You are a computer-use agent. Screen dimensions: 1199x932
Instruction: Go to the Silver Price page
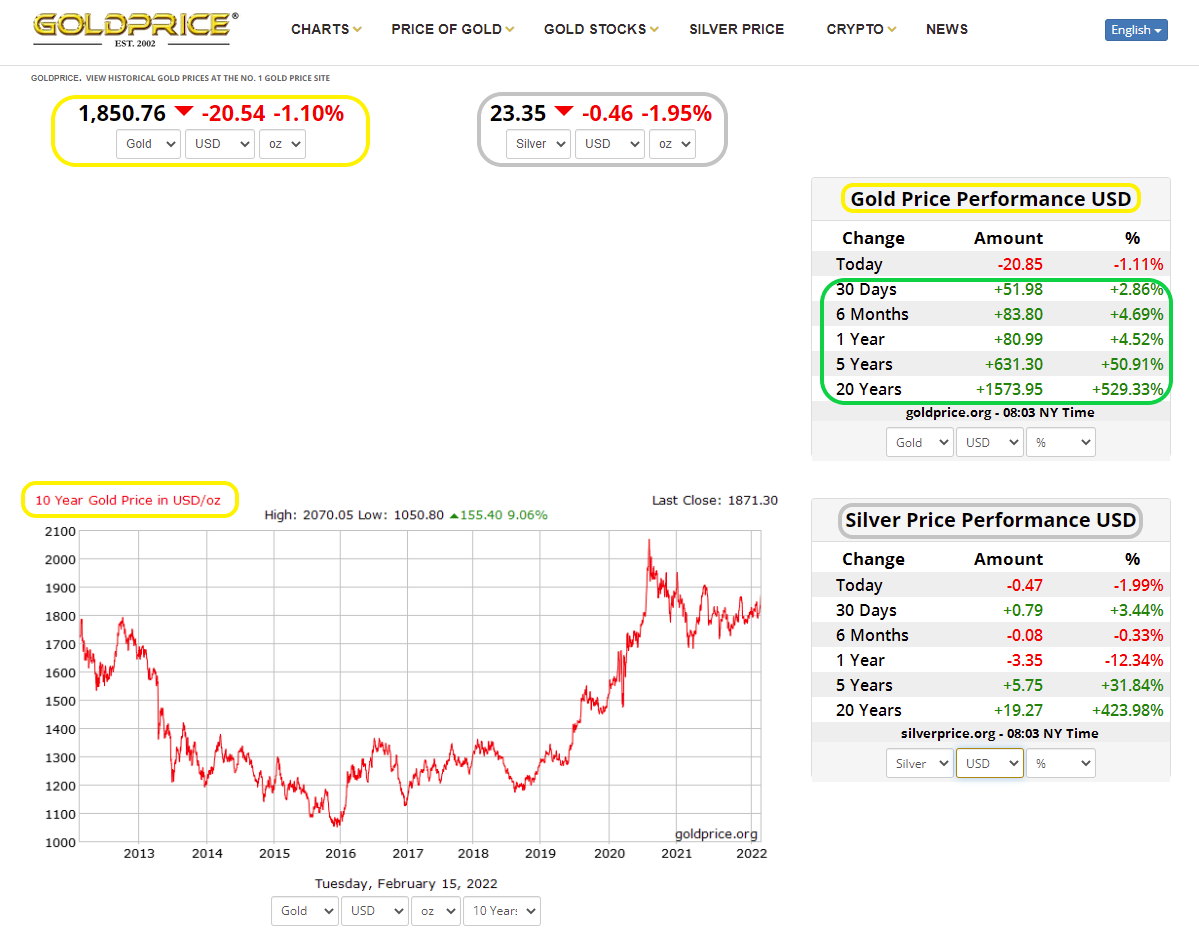(736, 29)
